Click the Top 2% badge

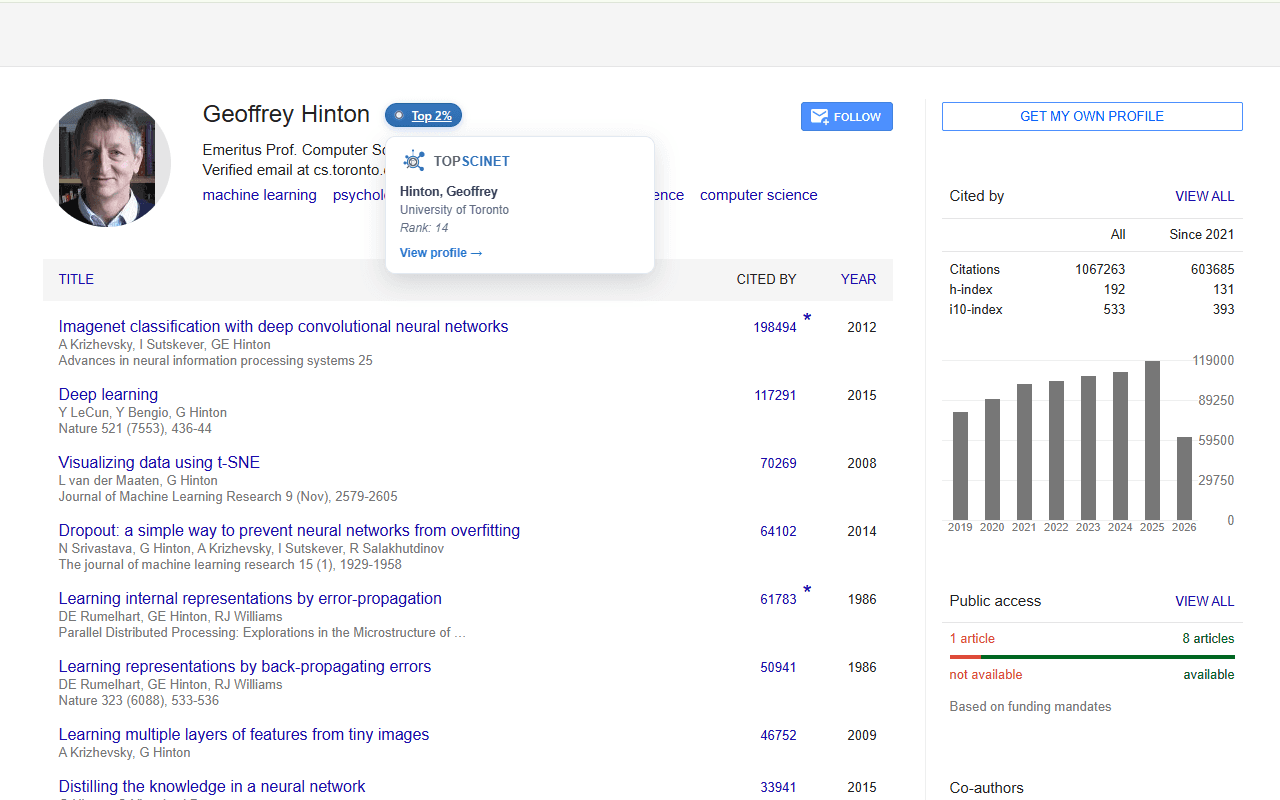coord(423,116)
